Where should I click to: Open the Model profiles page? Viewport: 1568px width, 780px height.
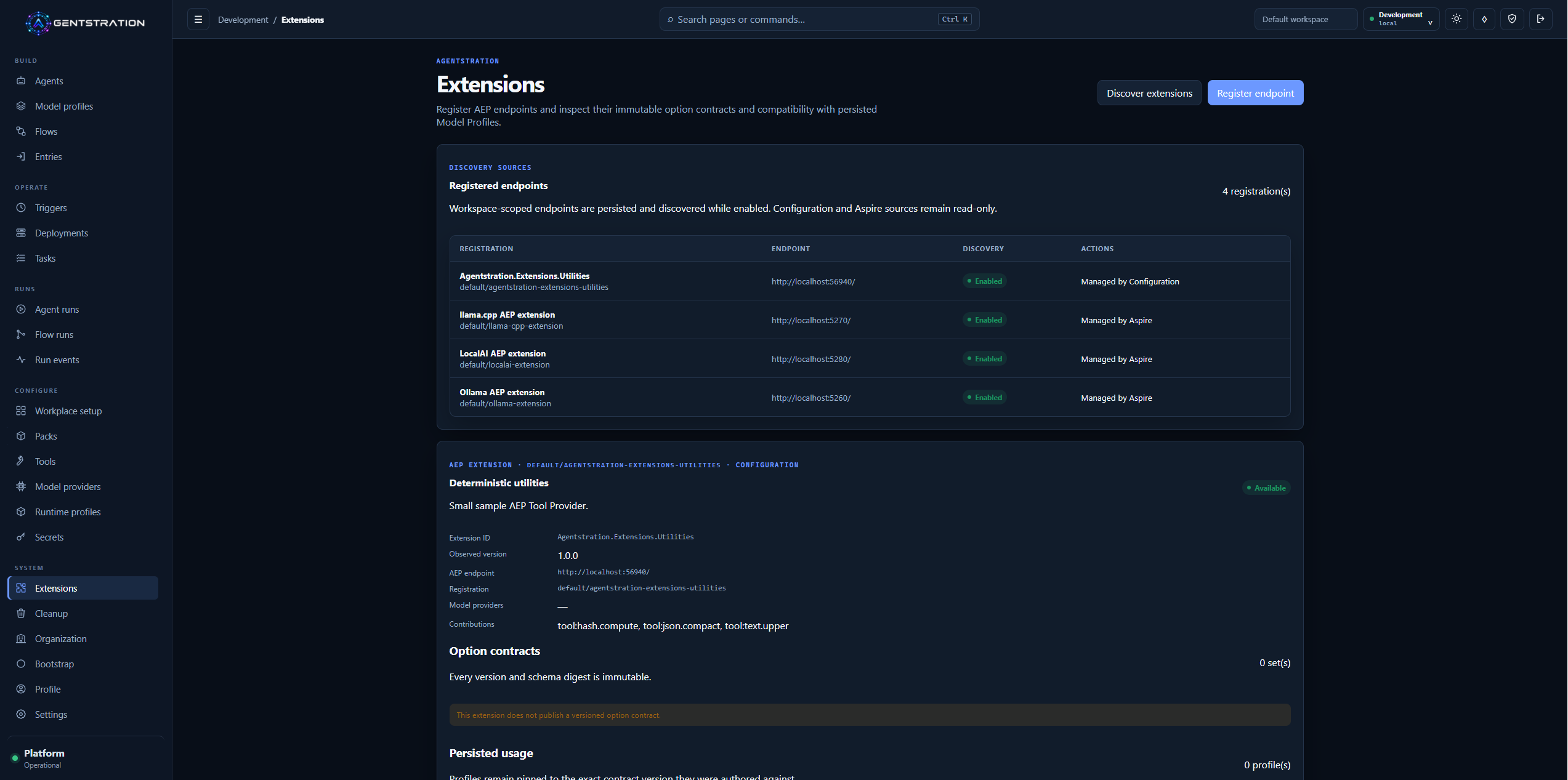click(x=83, y=106)
